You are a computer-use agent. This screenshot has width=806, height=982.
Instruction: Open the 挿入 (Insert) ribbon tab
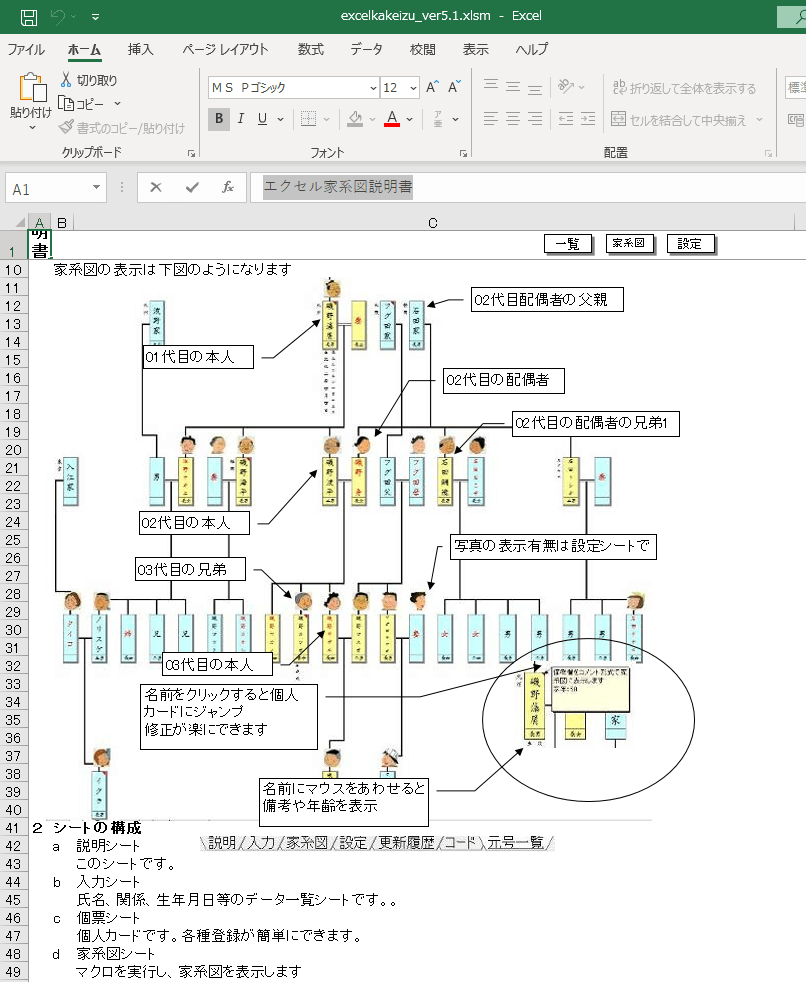click(140, 49)
